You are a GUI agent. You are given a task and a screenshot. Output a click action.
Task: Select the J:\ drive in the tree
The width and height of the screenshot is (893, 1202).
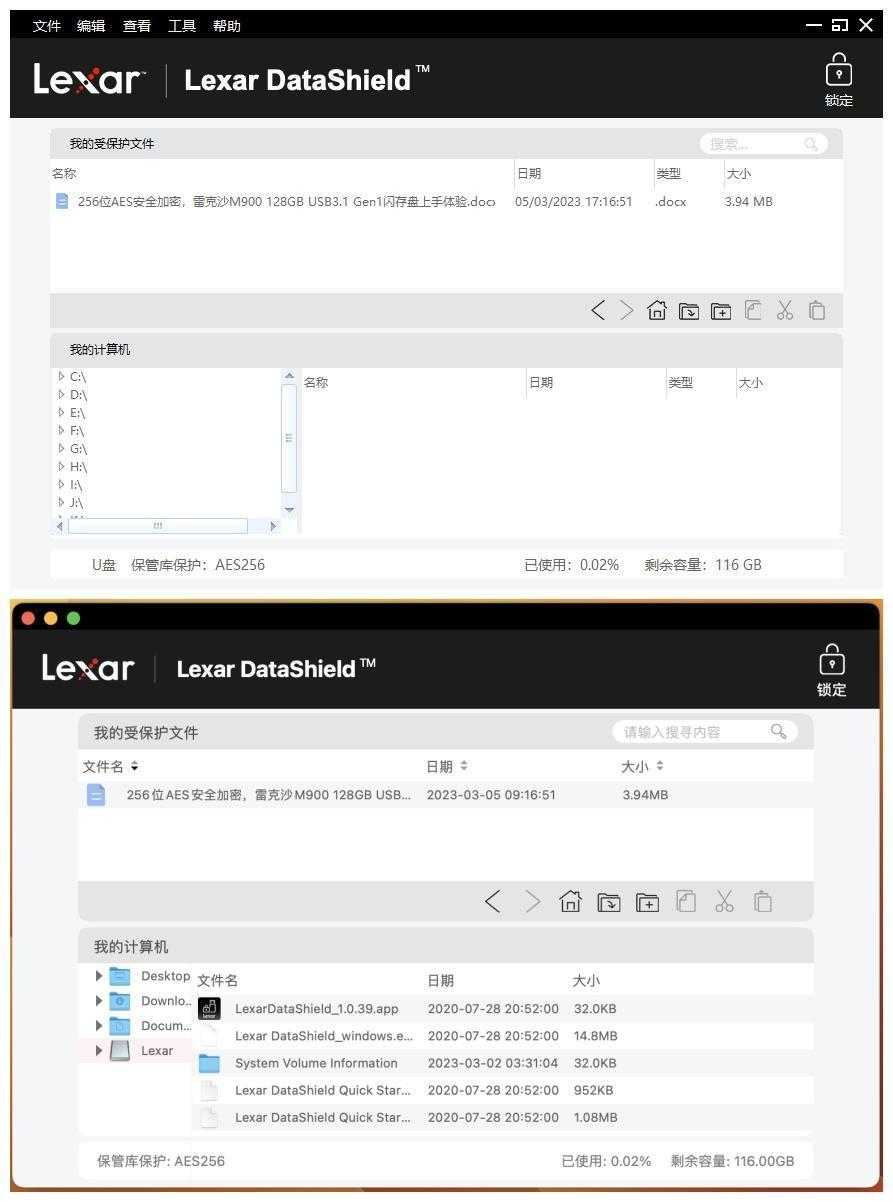[76, 503]
